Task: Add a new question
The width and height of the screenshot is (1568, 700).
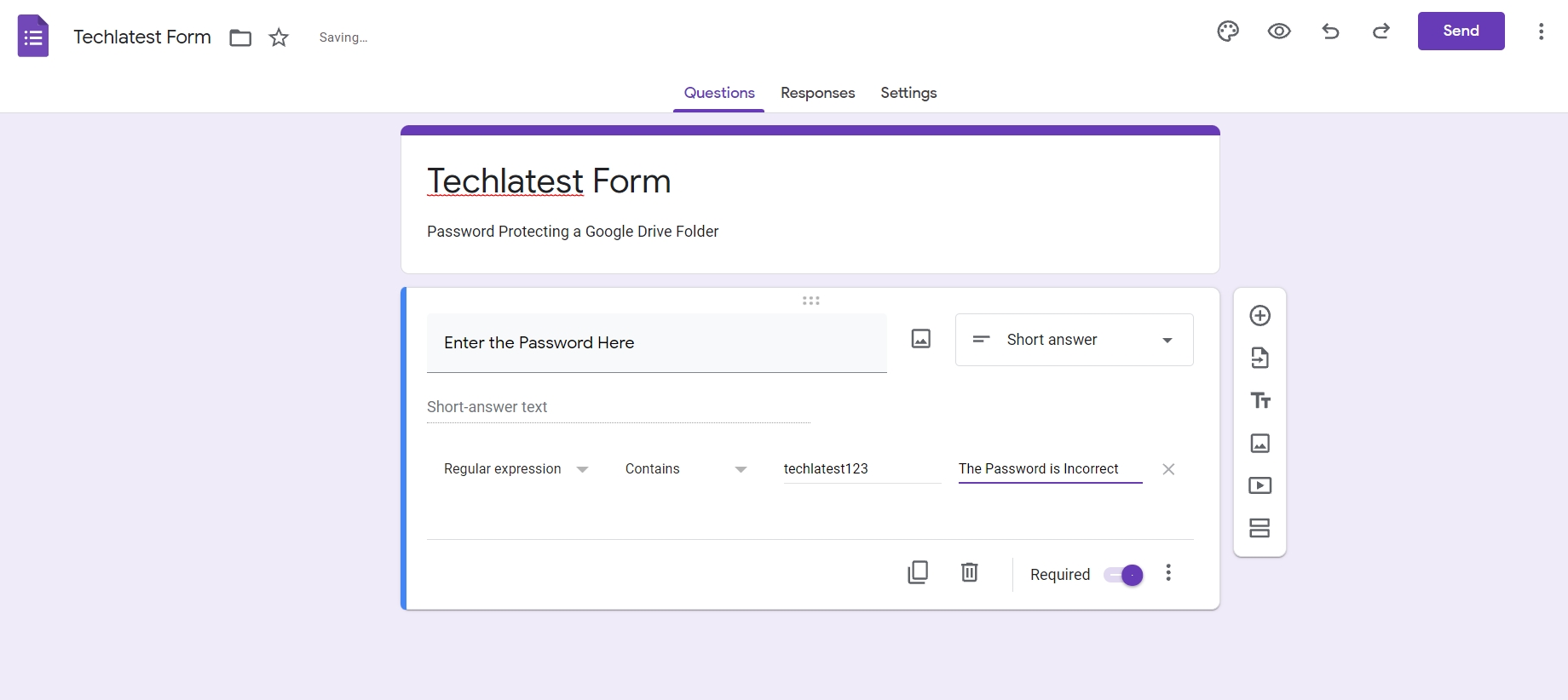Action: coord(1260,316)
